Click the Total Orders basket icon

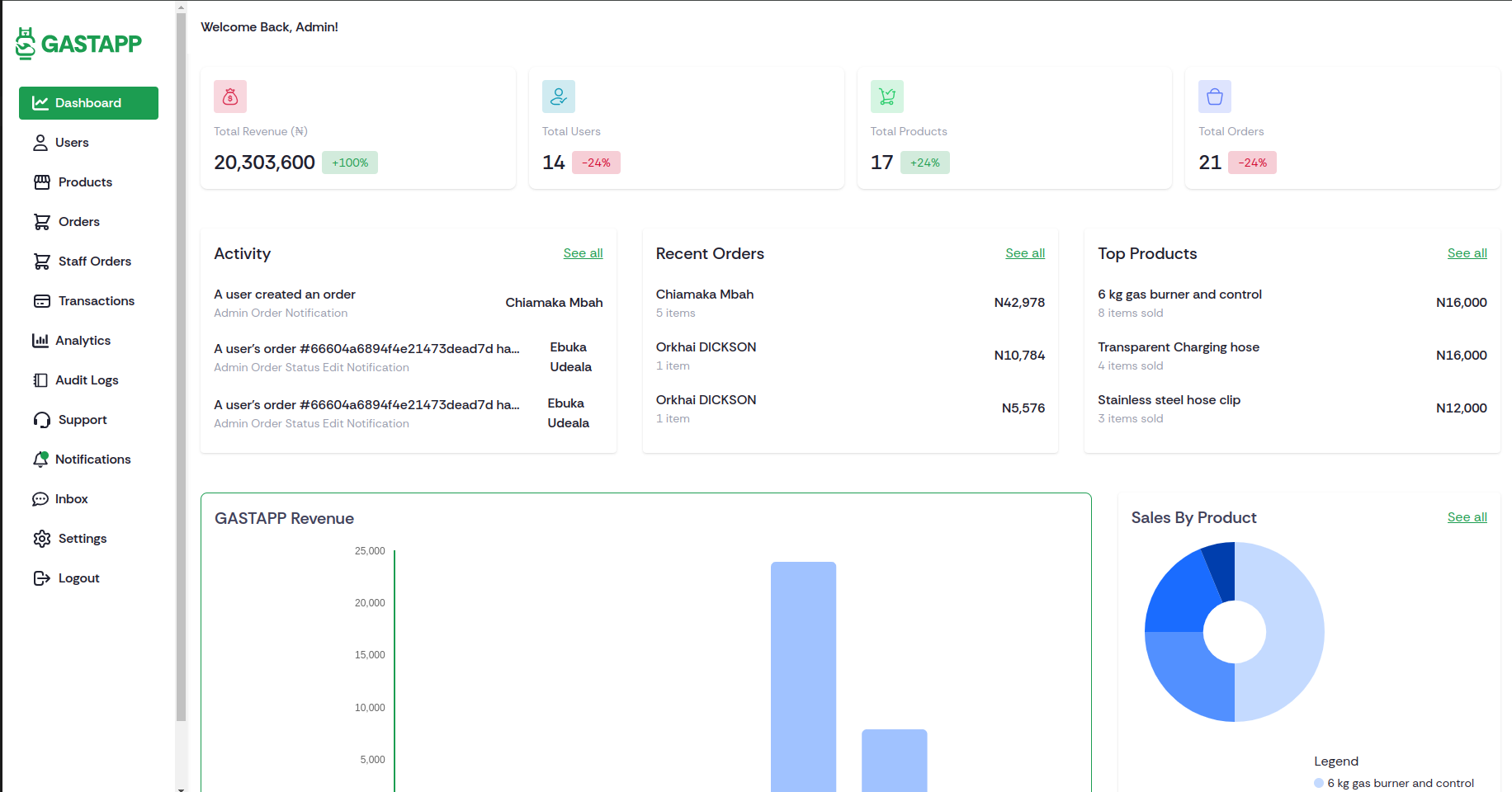(1215, 97)
